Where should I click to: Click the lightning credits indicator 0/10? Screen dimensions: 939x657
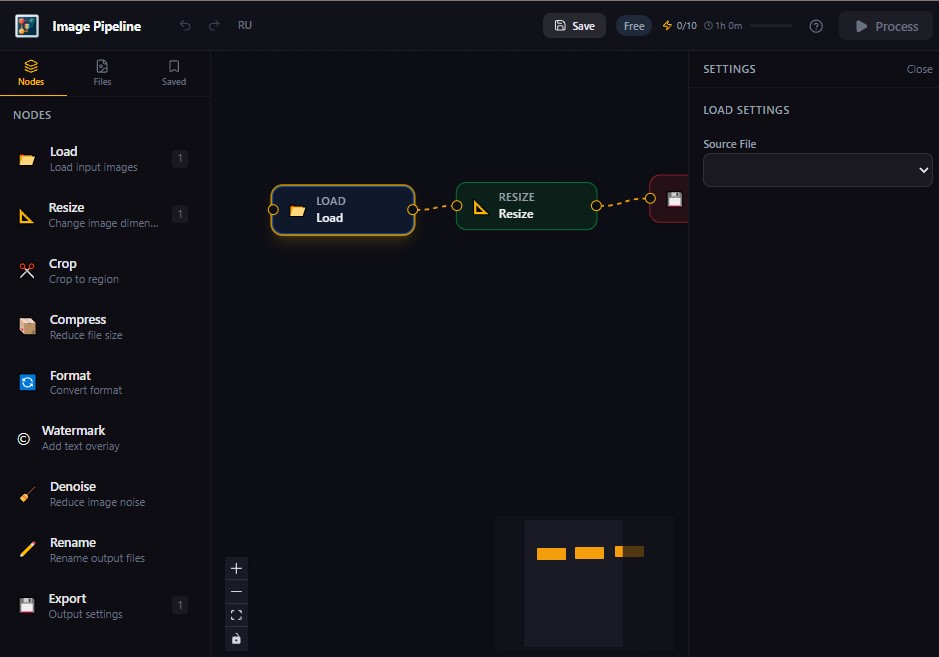pyautogui.click(x=680, y=26)
